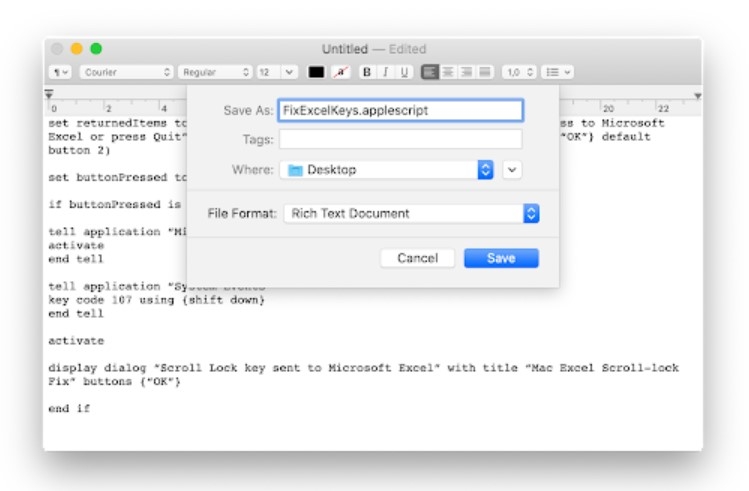Click the yellow minimize window button
Screen dimensions: 749x491
(76, 49)
